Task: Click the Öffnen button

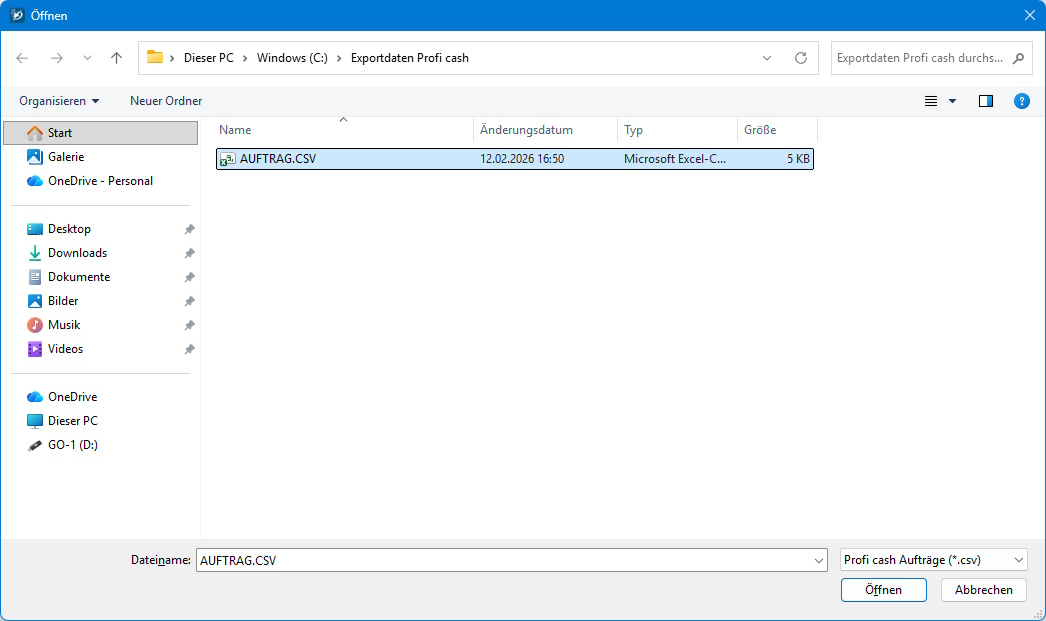Action: pyautogui.click(x=883, y=590)
